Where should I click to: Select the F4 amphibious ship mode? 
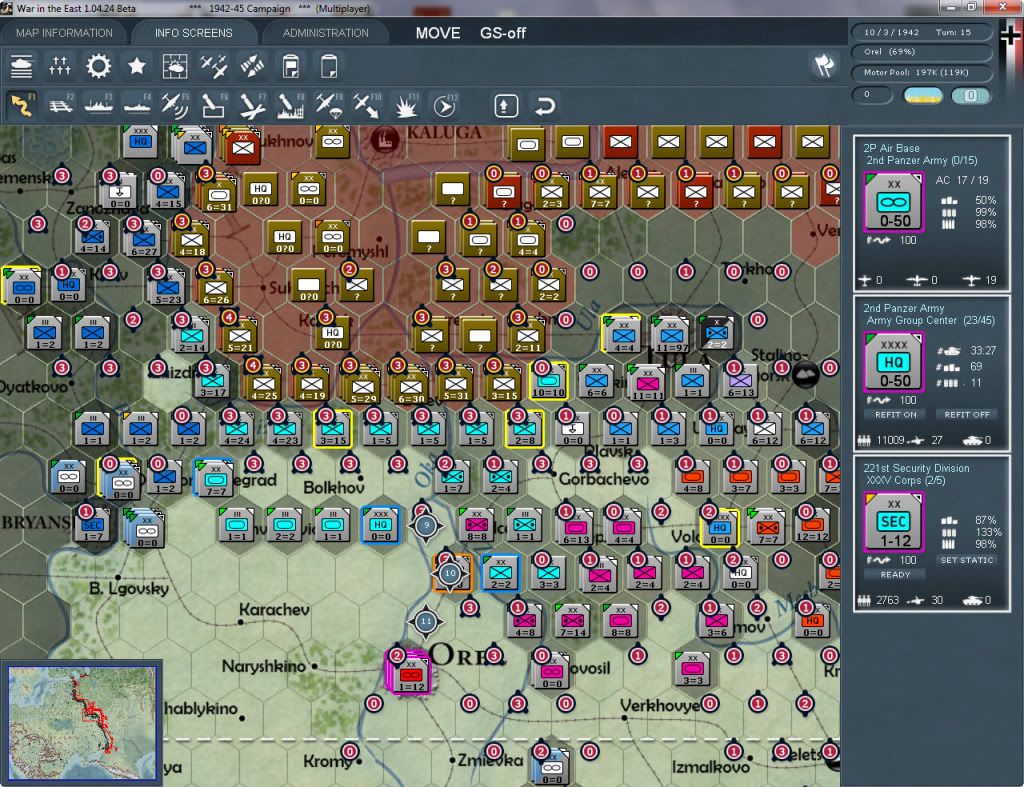(x=136, y=105)
